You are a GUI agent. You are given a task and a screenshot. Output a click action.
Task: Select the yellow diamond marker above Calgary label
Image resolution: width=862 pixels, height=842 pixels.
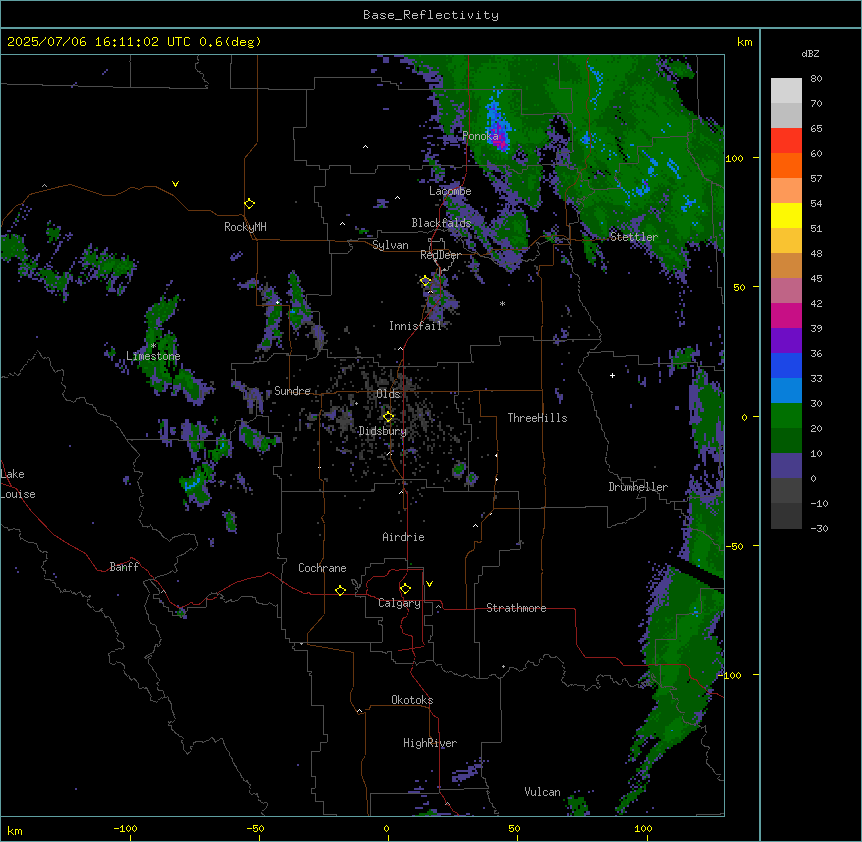(405, 589)
